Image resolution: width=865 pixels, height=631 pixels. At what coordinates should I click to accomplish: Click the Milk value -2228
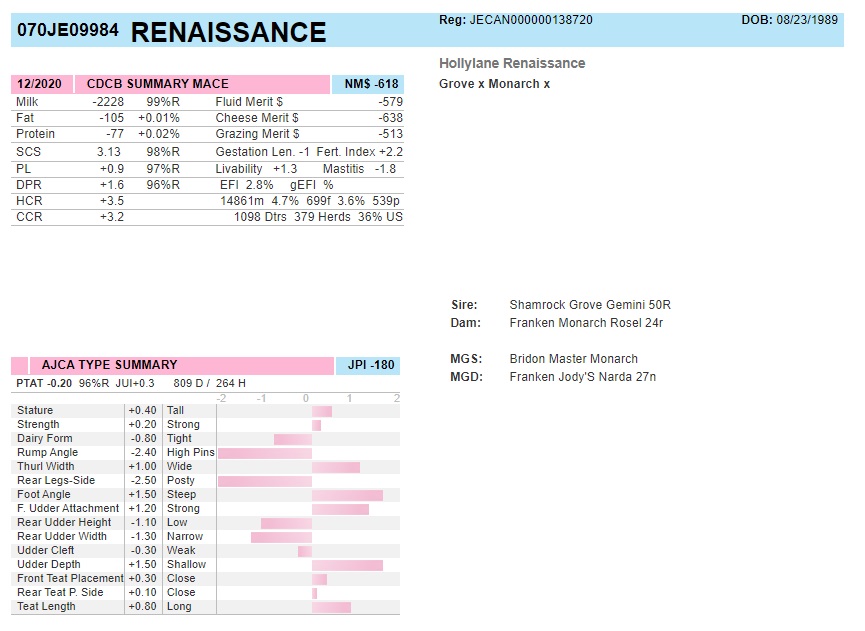point(108,102)
